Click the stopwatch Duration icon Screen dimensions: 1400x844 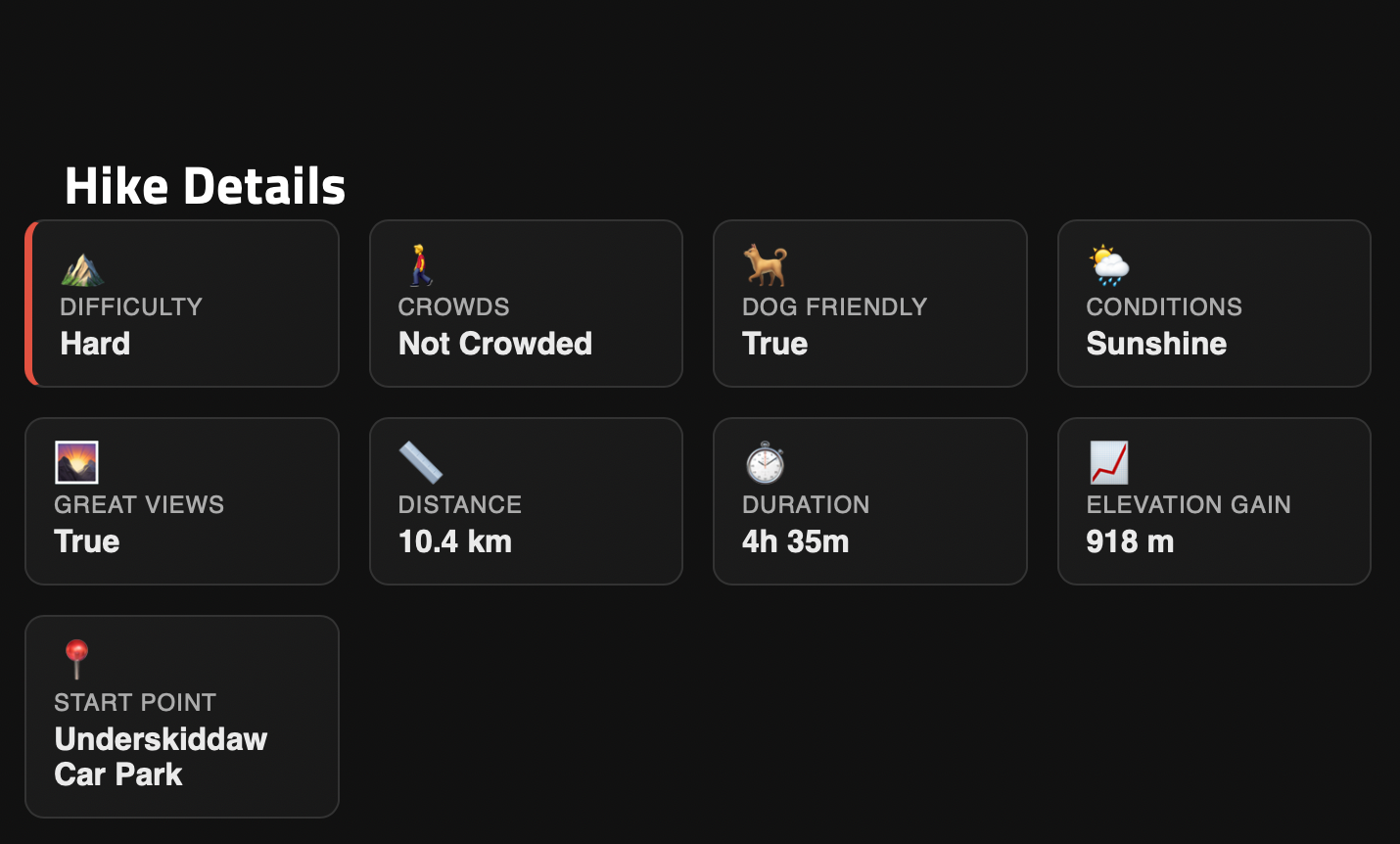pos(765,463)
